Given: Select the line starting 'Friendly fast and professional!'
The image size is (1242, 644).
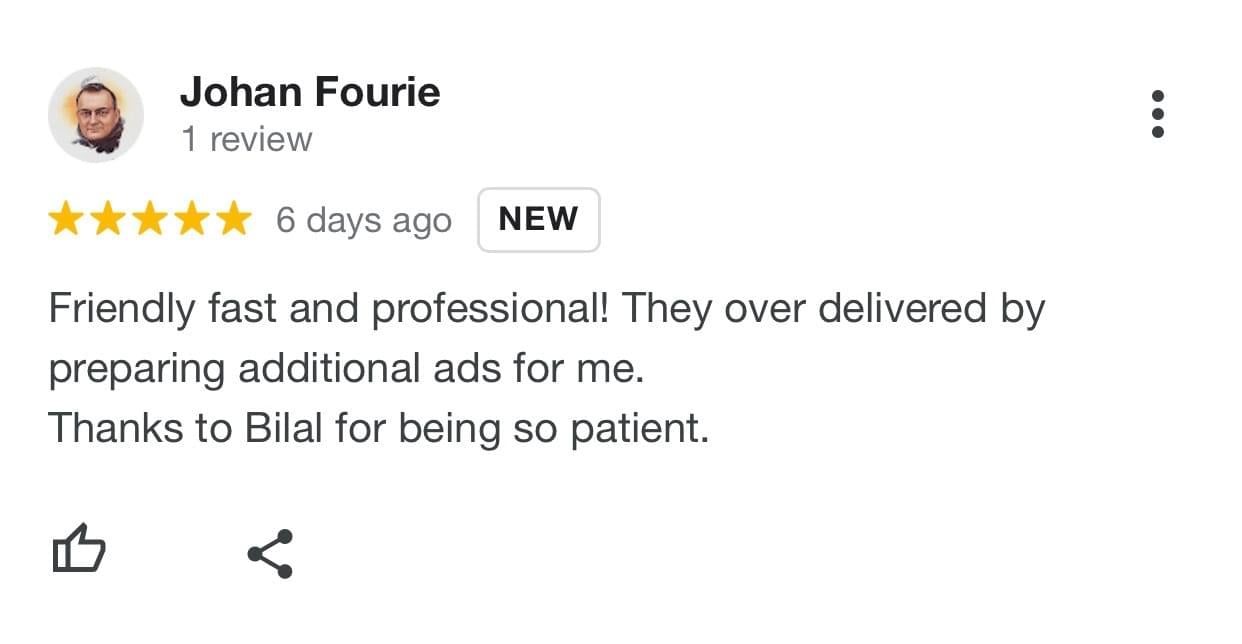Looking at the screenshot, I should [x=547, y=310].
